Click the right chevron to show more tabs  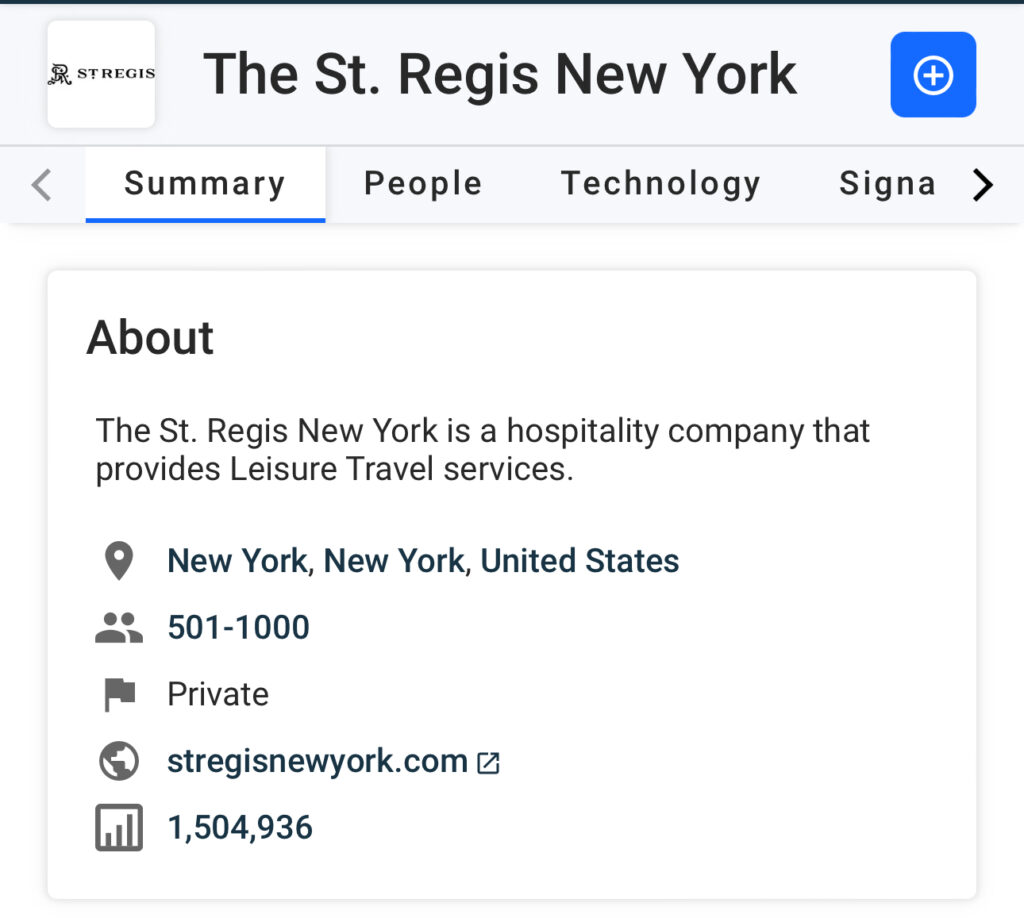(x=983, y=185)
